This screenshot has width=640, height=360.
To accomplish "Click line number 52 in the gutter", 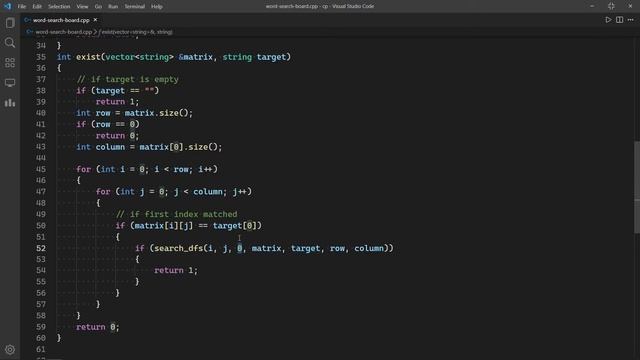I will pyautogui.click(x=41, y=248).
